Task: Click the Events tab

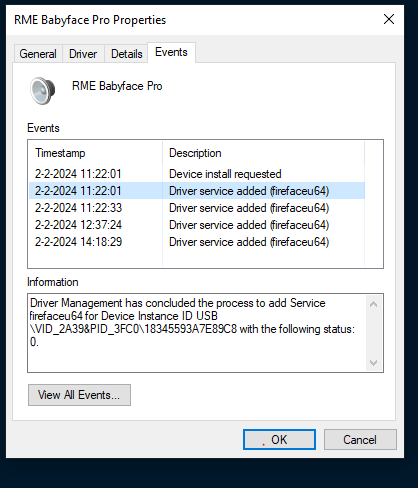Action: pyautogui.click(x=171, y=52)
